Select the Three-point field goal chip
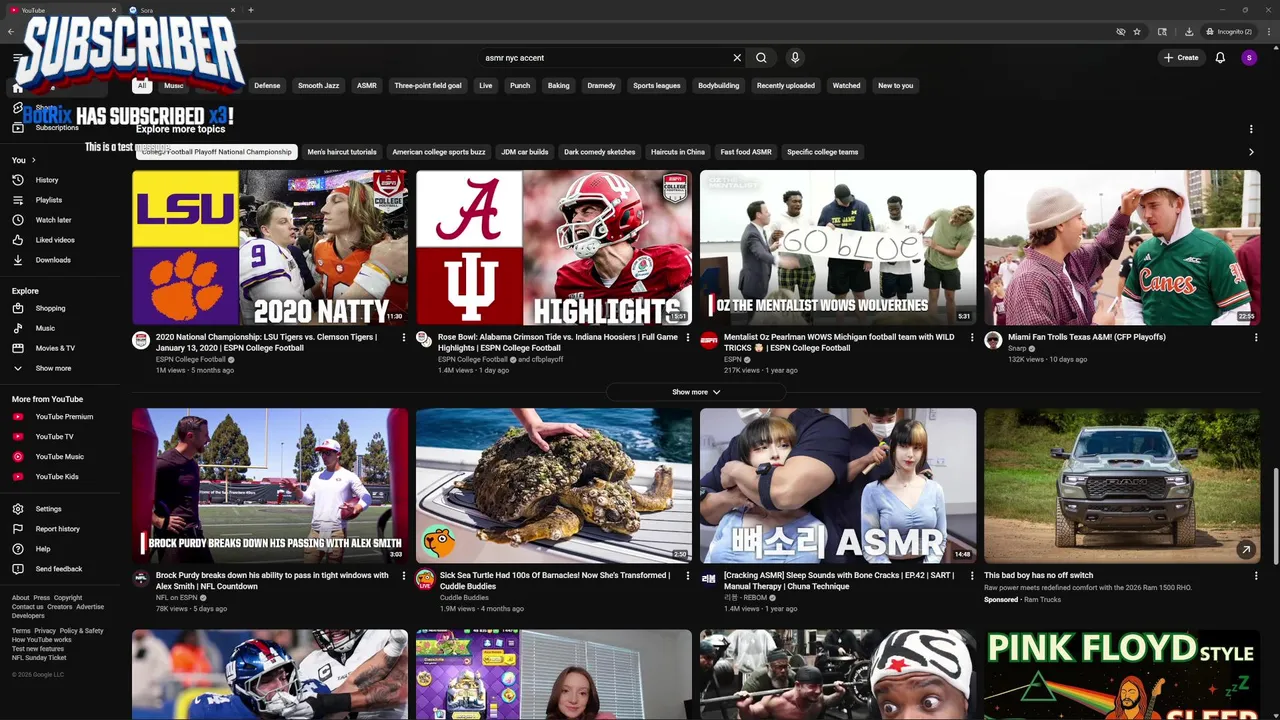The image size is (1280, 720). click(x=428, y=86)
